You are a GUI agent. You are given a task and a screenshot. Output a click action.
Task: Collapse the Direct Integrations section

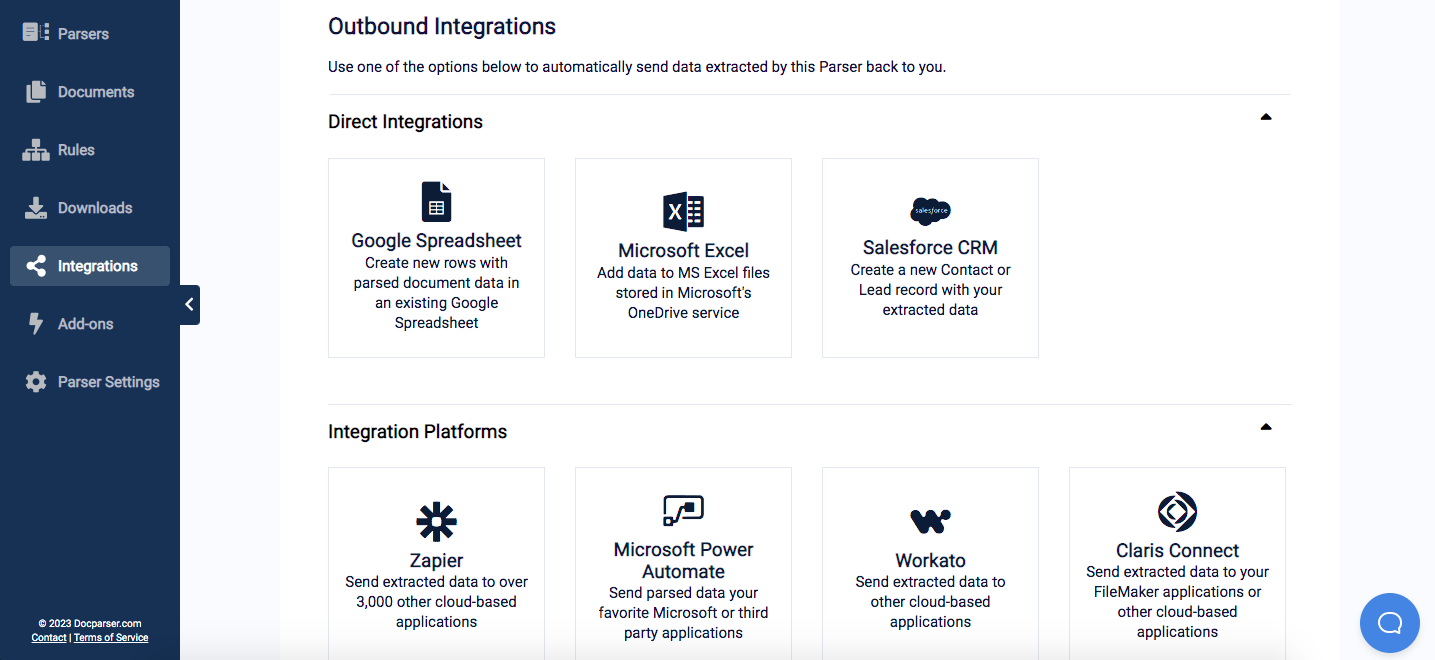1266,117
